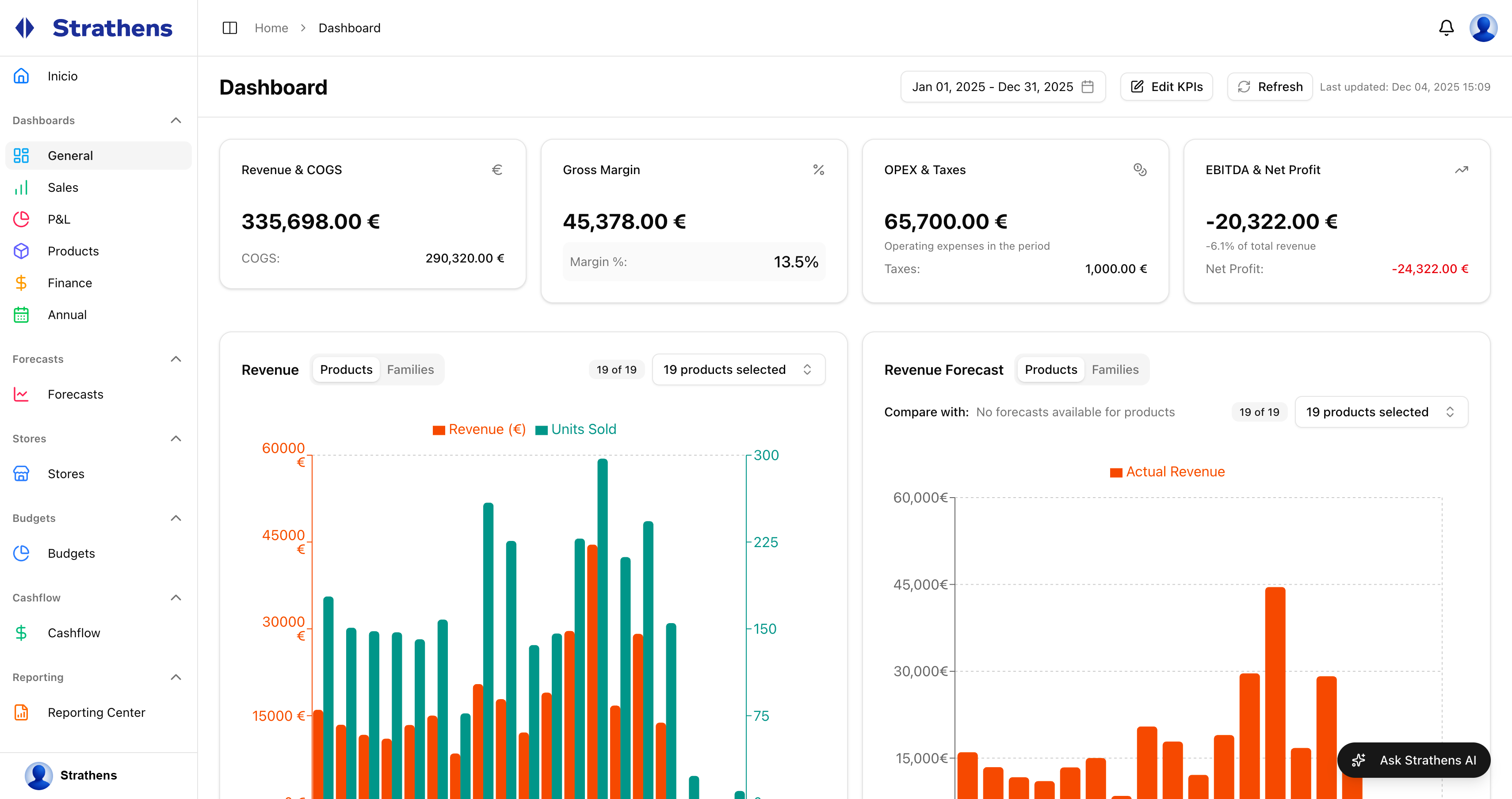Toggle Revenue (€) legend series
Image resolution: width=1512 pixels, height=799 pixels.
(x=479, y=430)
